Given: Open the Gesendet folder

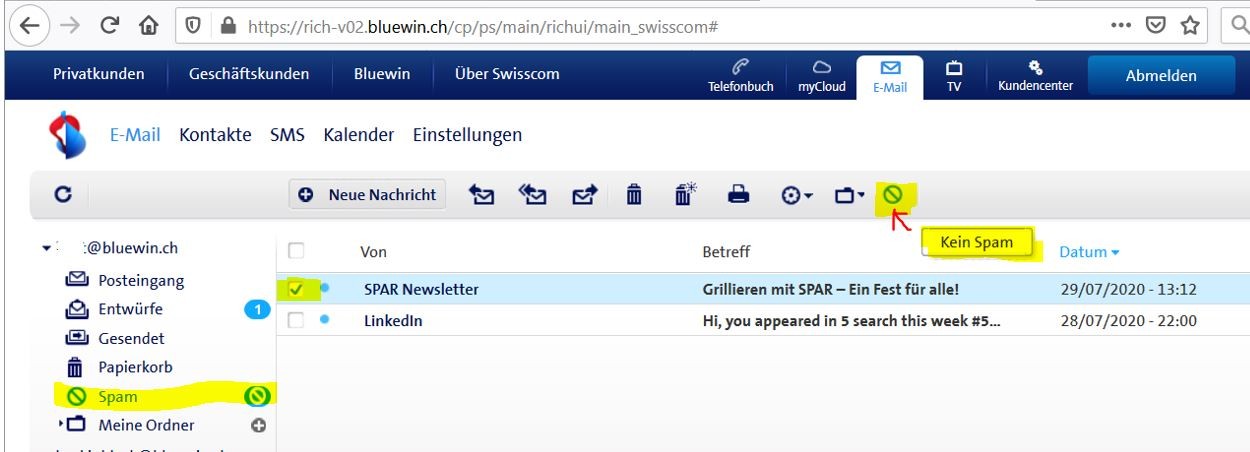Looking at the screenshot, I should (131, 339).
